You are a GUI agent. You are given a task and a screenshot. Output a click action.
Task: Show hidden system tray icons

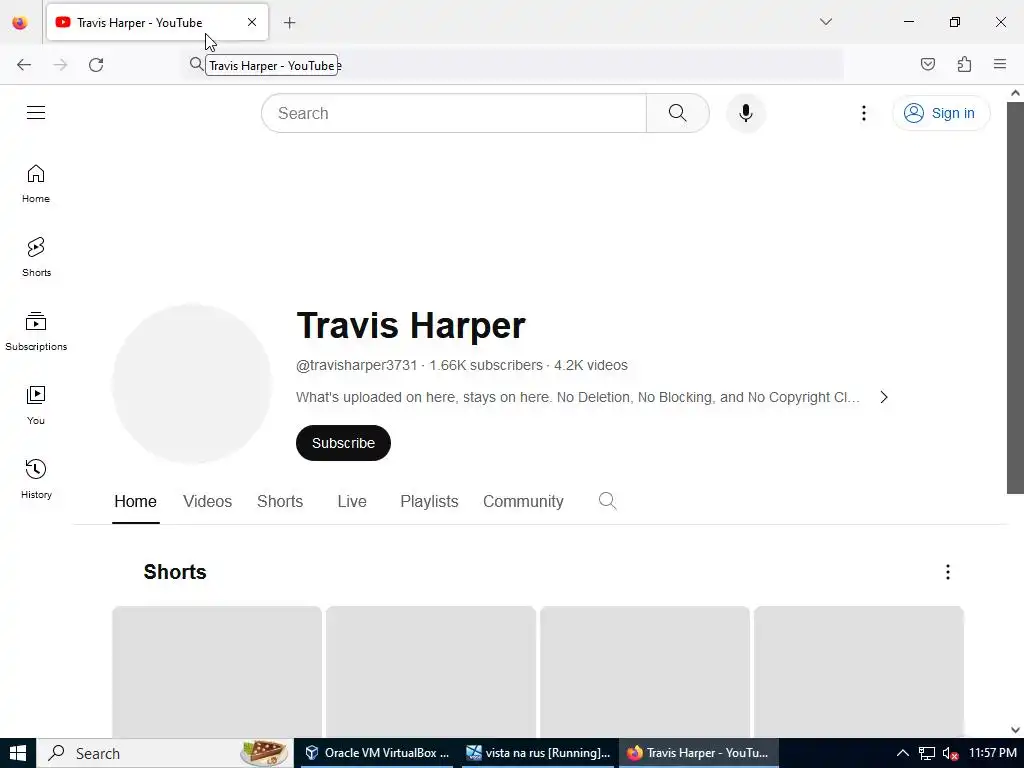point(903,753)
